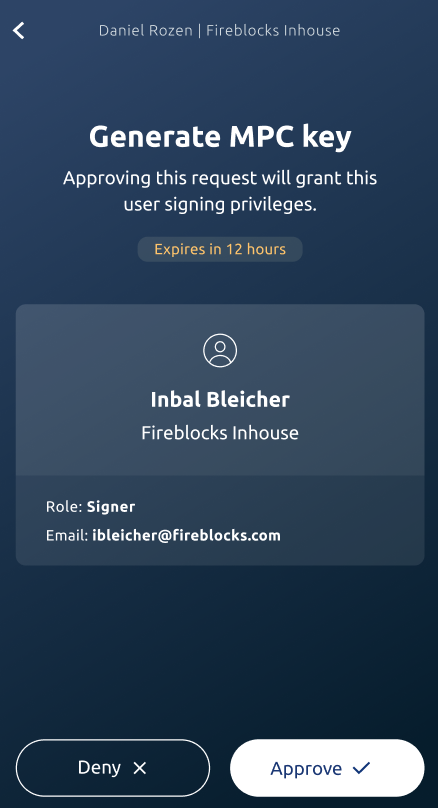Click Fireblocks Inhouse under the user name
438x808 pixels.
point(220,432)
